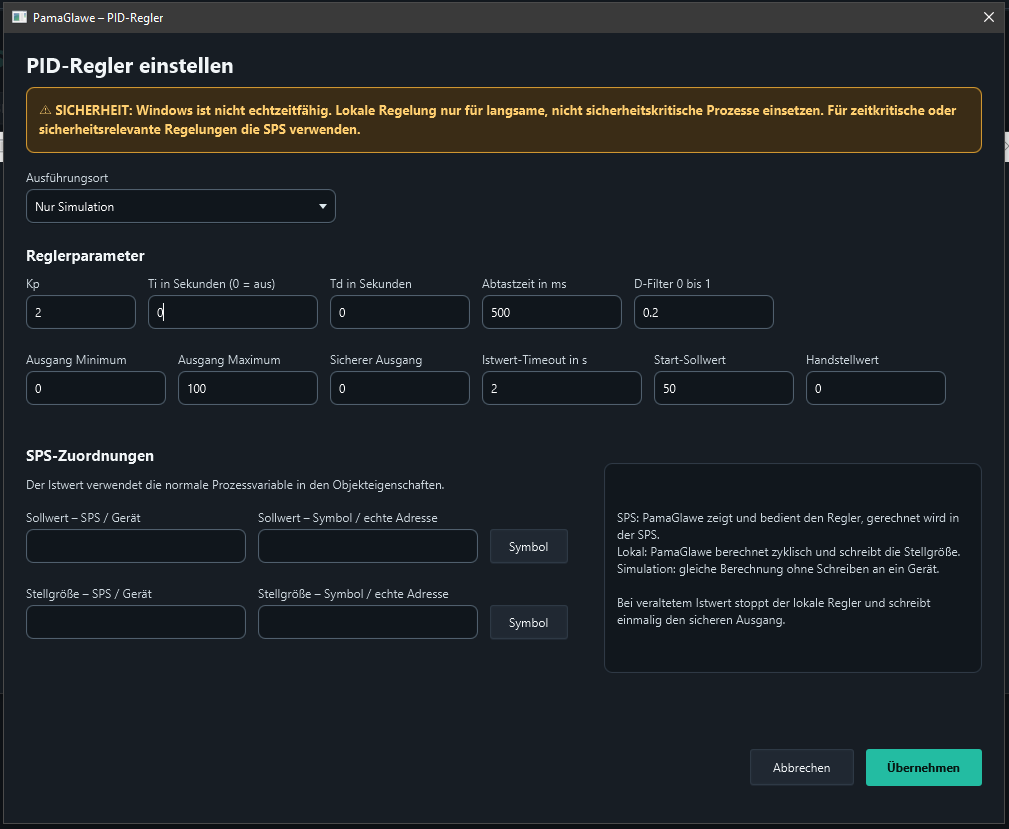Screen dimensions: 1009x829
Task: Click the 'Simulation: gleiche Berechnung' line
Action: pyautogui.click(x=778, y=569)
